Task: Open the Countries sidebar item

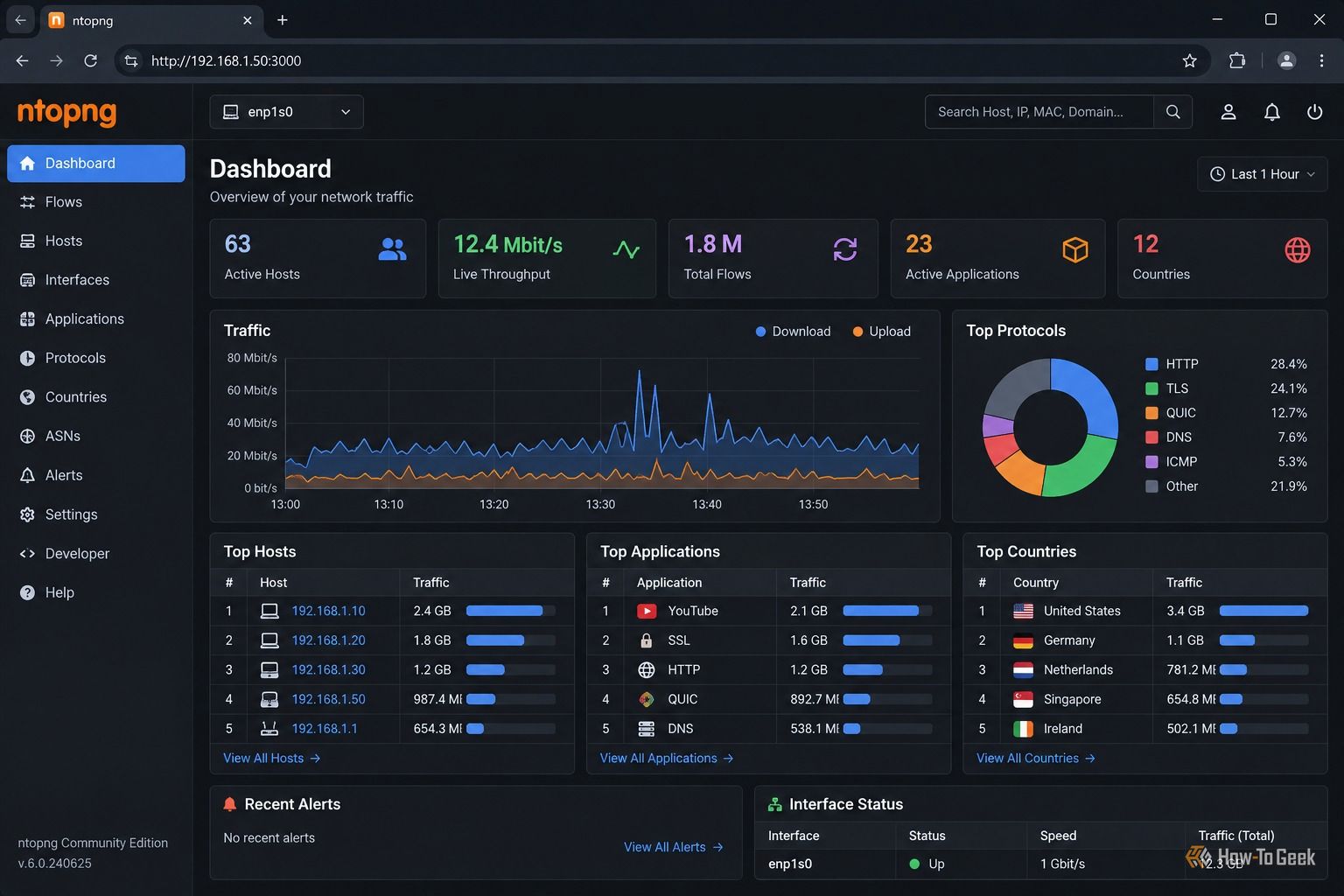Action: (x=96, y=397)
